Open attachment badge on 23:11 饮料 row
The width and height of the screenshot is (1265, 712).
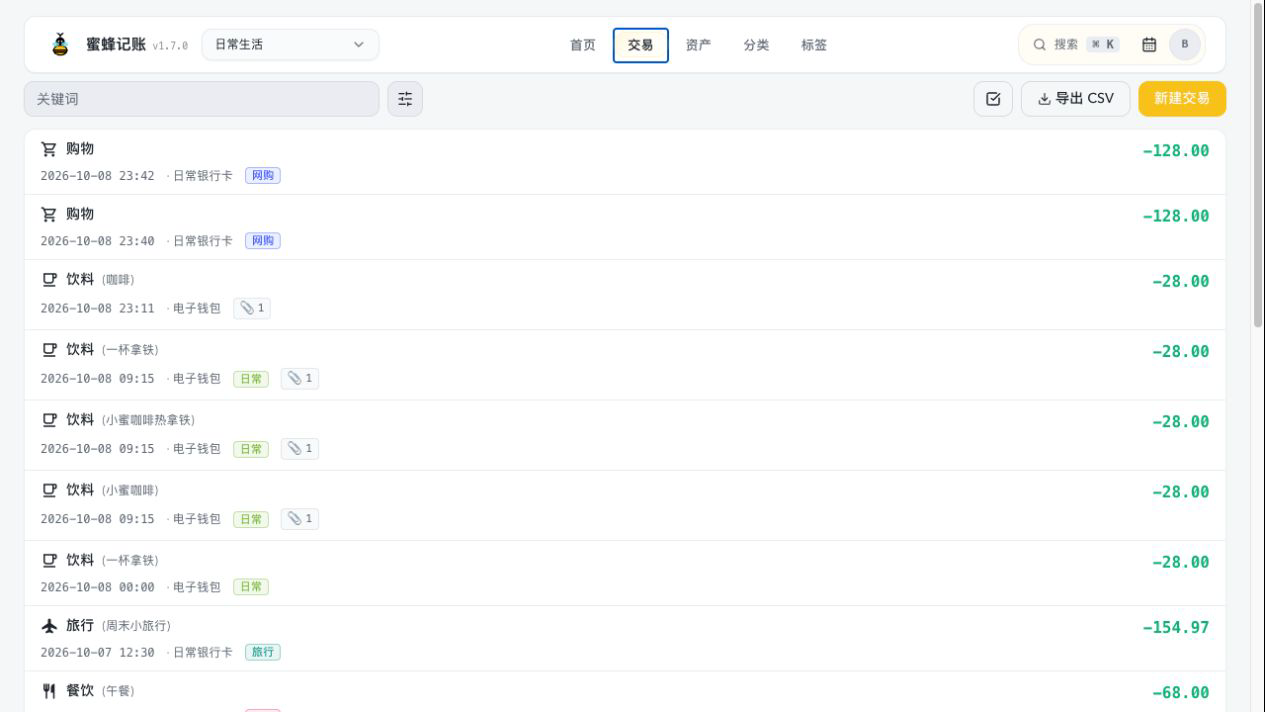tap(252, 308)
